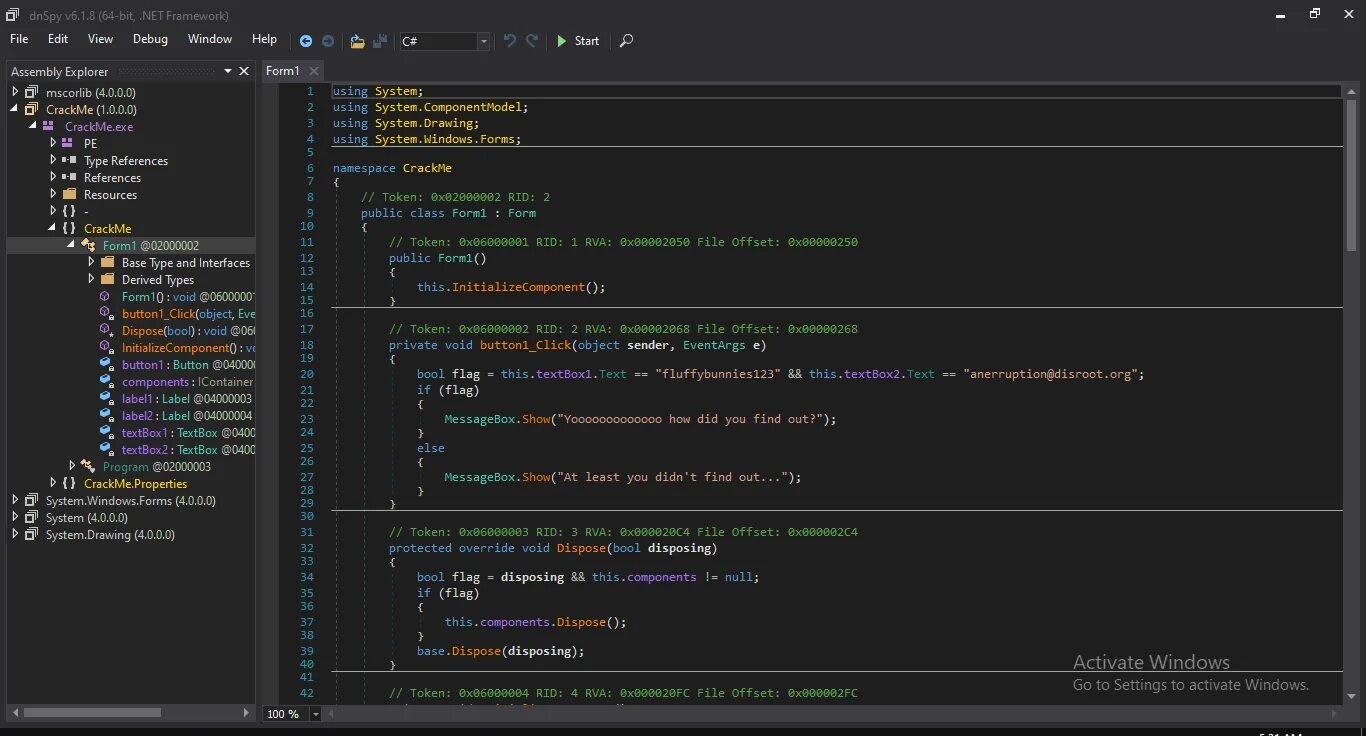Collapse the CrackMe.exe module node
Screen dimensions: 1366x736
click(x=33, y=126)
